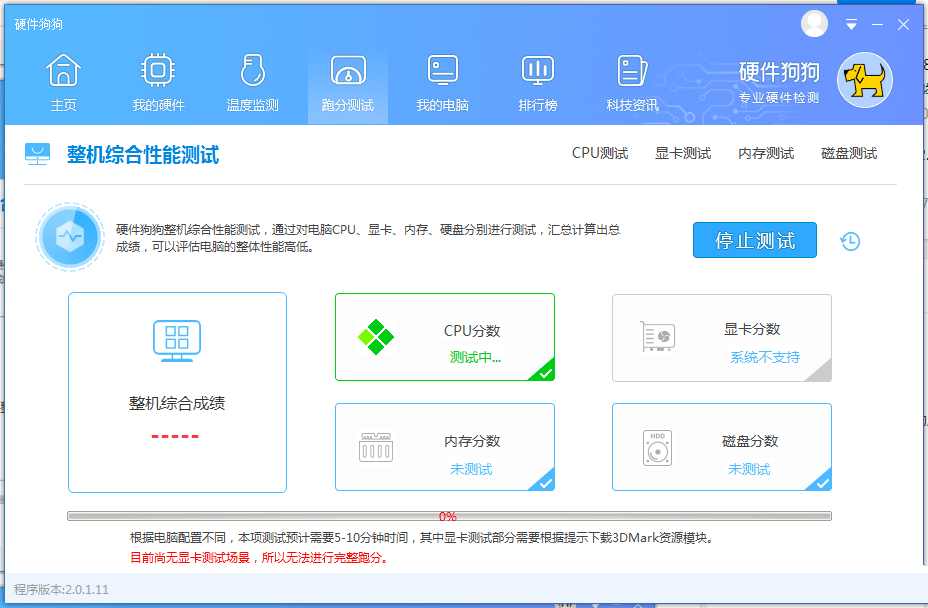
Task: Toggle the 磁盘分数 blue checkmark
Action: click(822, 482)
